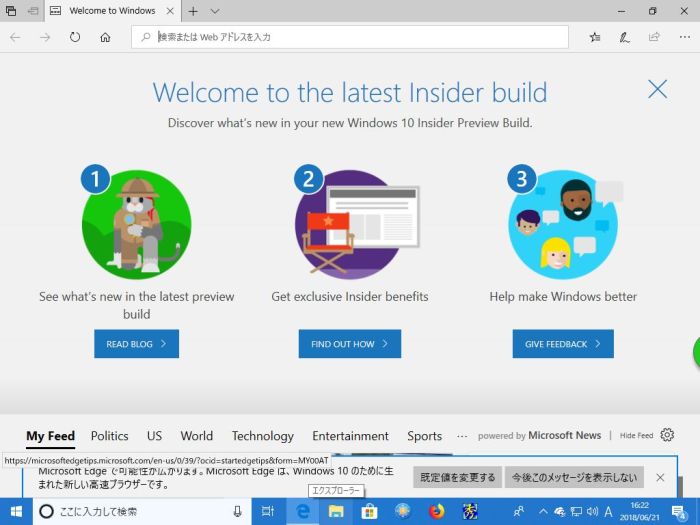
Task: Open the Favorites hub star icon
Action: coord(595,37)
